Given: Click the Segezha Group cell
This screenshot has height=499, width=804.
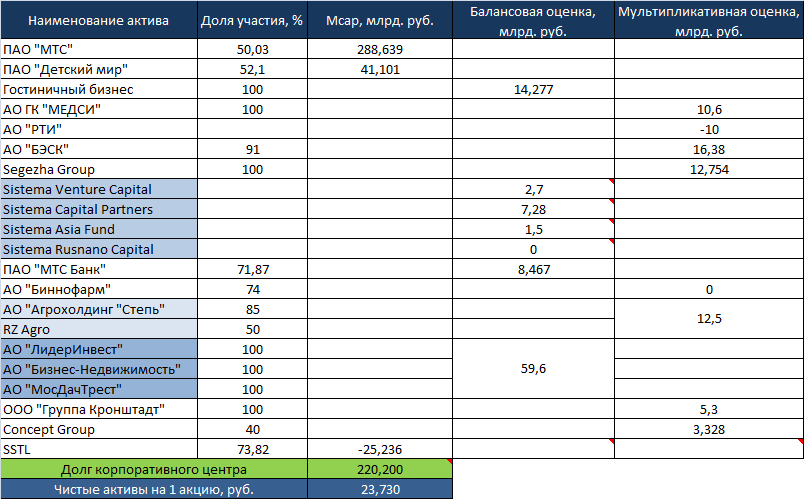Looking at the screenshot, I should pos(98,169).
